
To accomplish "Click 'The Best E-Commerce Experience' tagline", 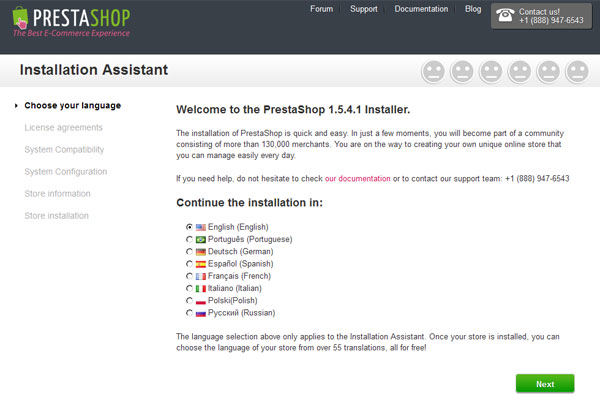I will point(71,33).
